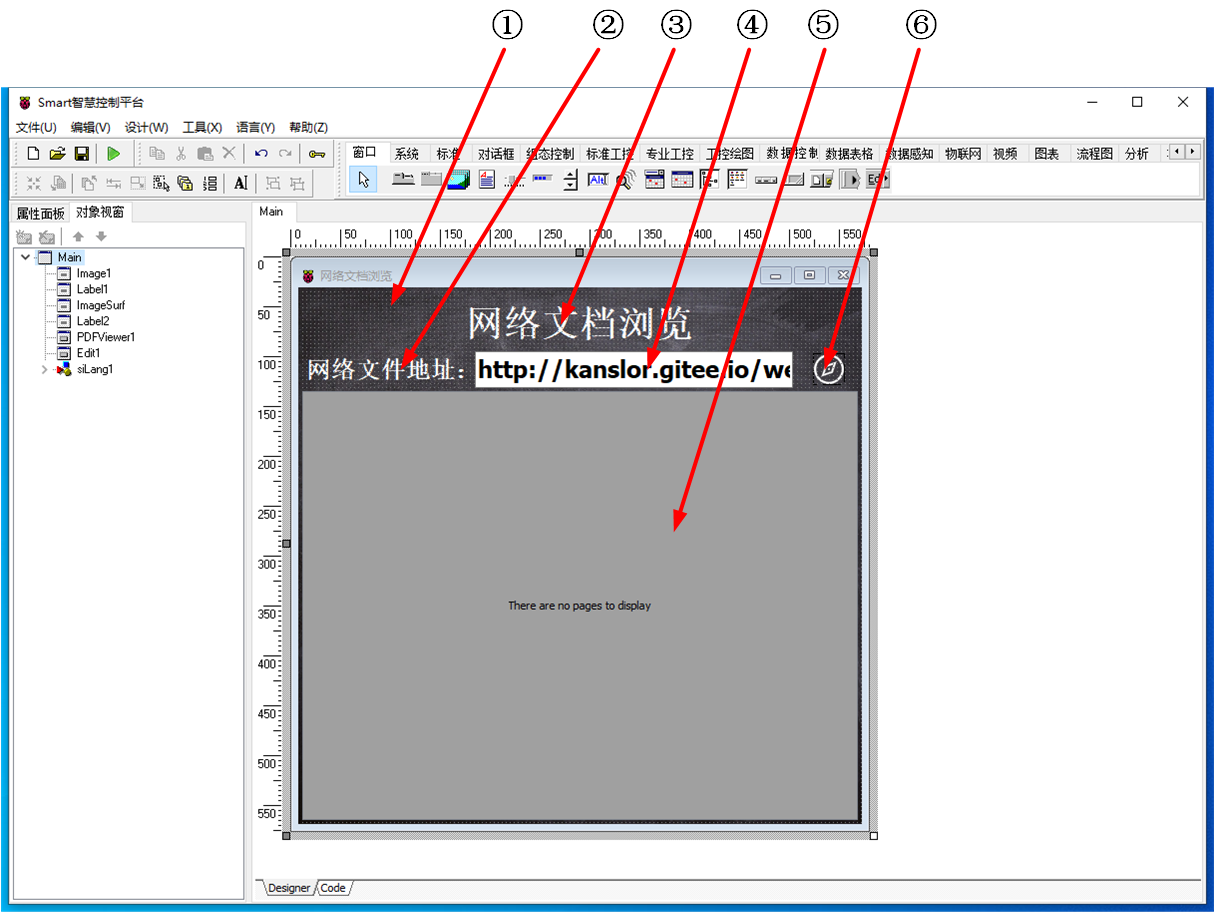Image resolution: width=1215 pixels, height=913 pixels.
Task: Select Label1 in the object tree
Action: point(92,289)
